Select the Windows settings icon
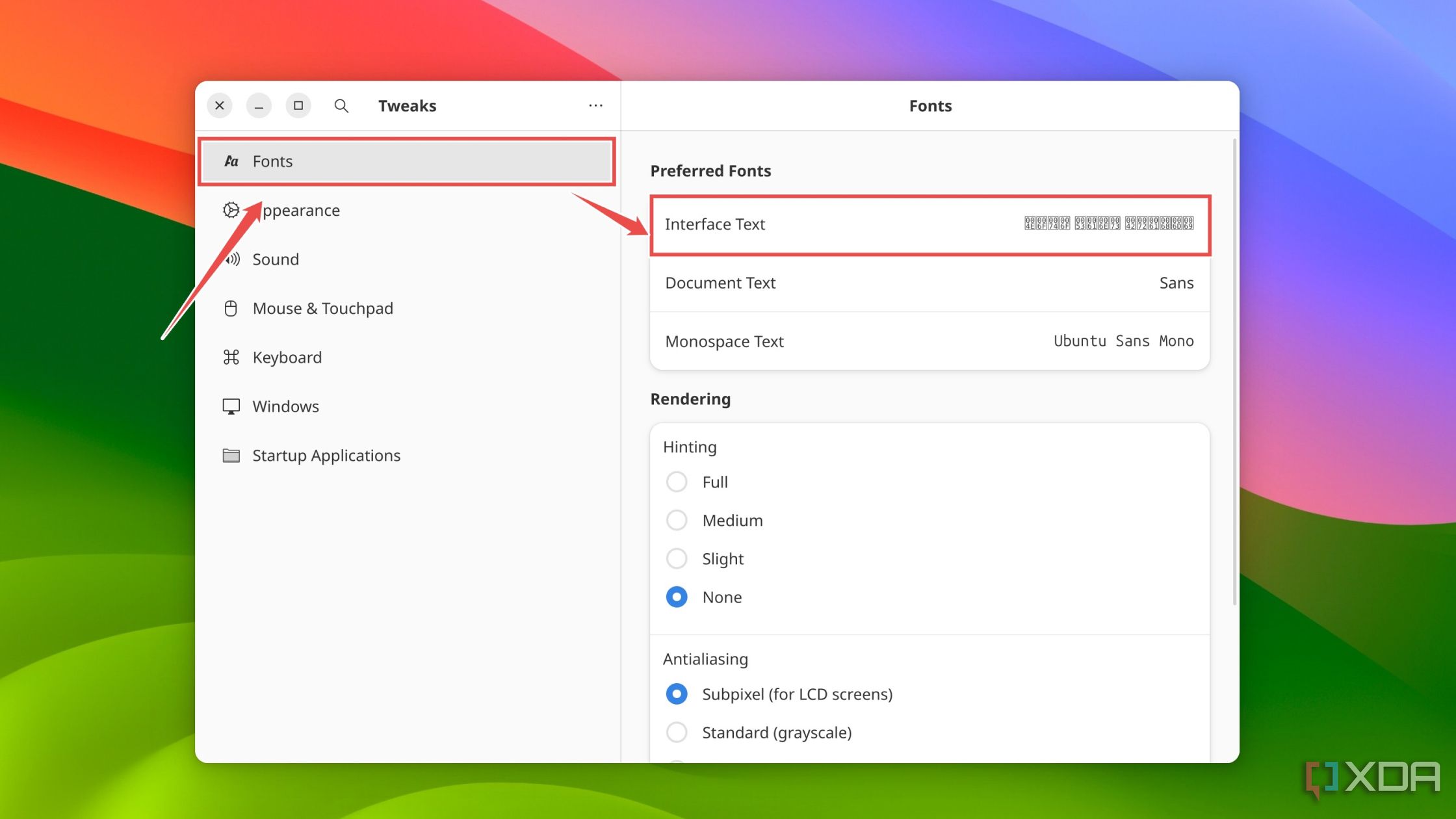Viewport: 1456px width, 819px height. click(232, 405)
